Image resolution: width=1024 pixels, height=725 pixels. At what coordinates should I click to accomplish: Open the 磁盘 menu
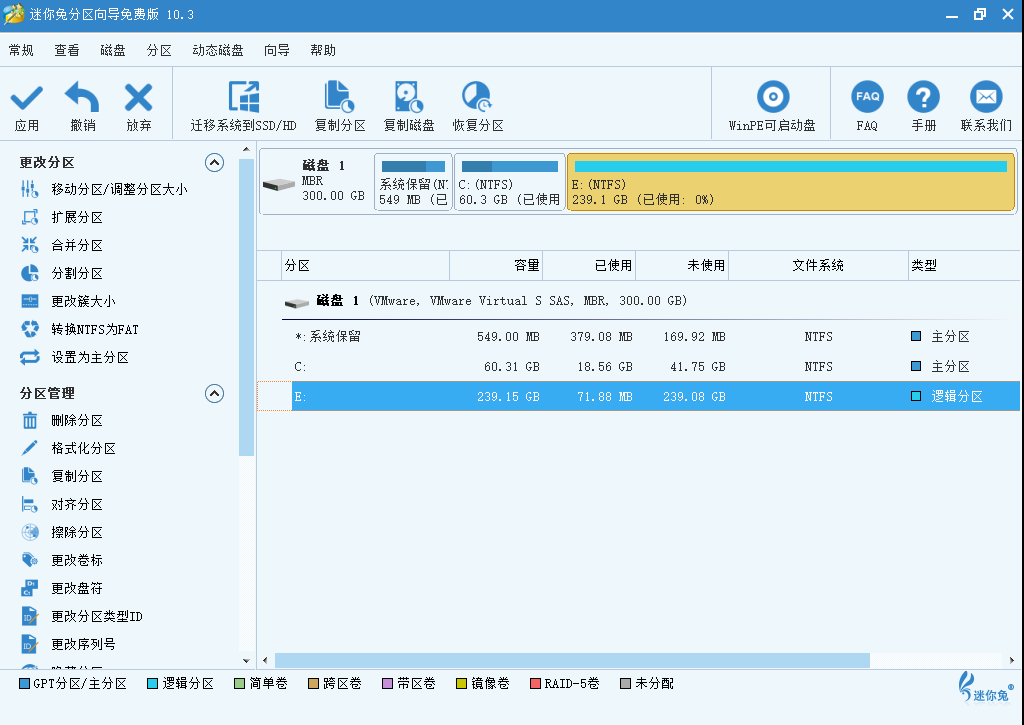point(112,50)
